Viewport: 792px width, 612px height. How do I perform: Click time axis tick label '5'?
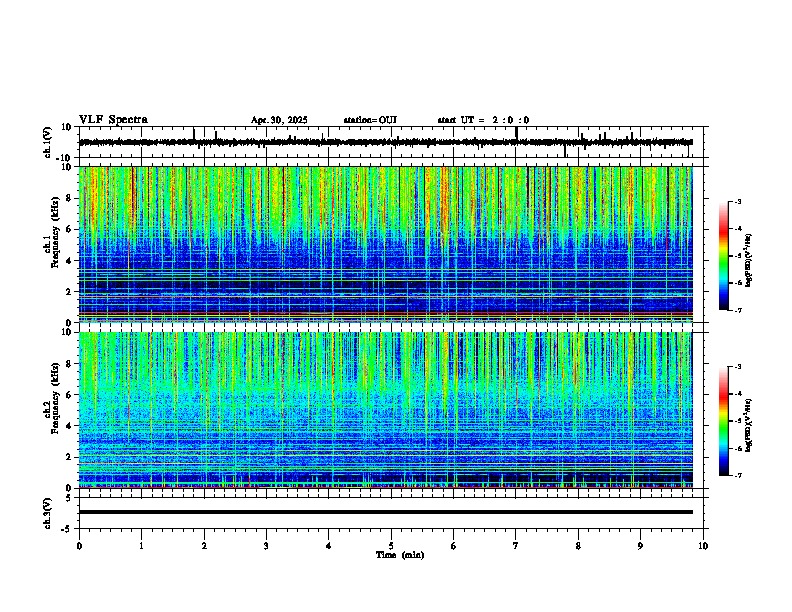pyautogui.click(x=391, y=546)
